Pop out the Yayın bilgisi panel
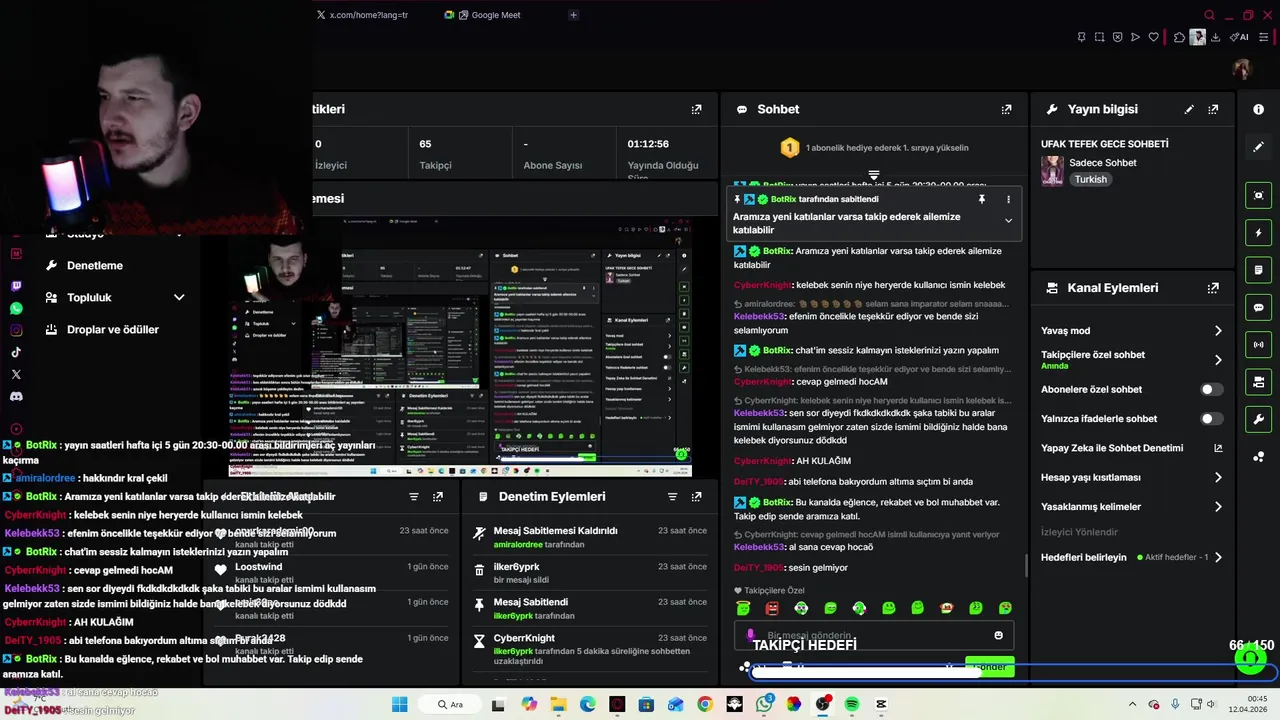 [1213, 109]
